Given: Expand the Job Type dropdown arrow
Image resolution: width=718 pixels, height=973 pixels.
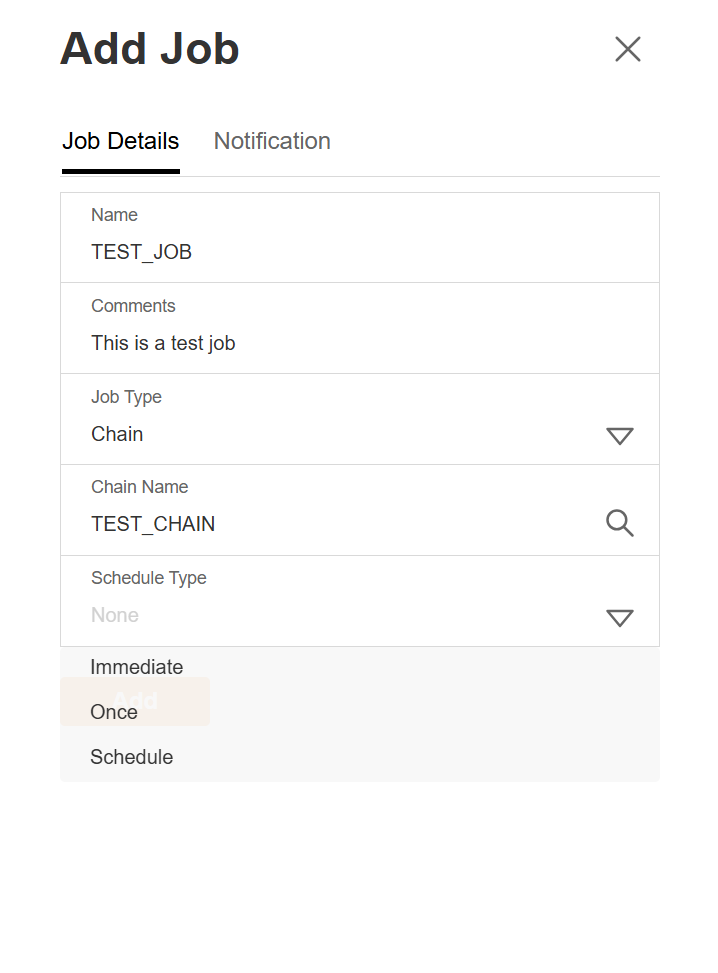Looking at the screenshot, I should tap(620, 435).
